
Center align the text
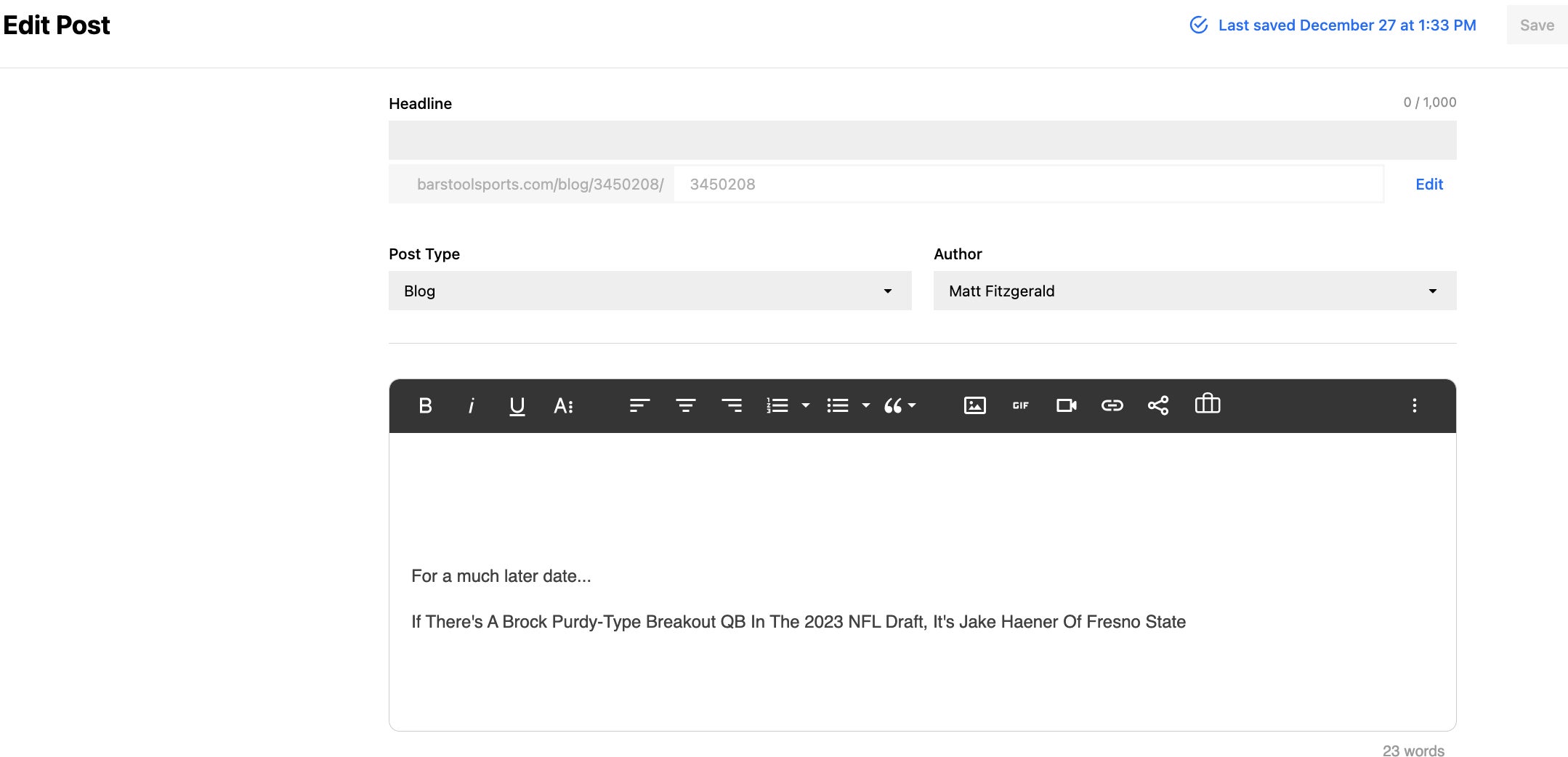685,405
